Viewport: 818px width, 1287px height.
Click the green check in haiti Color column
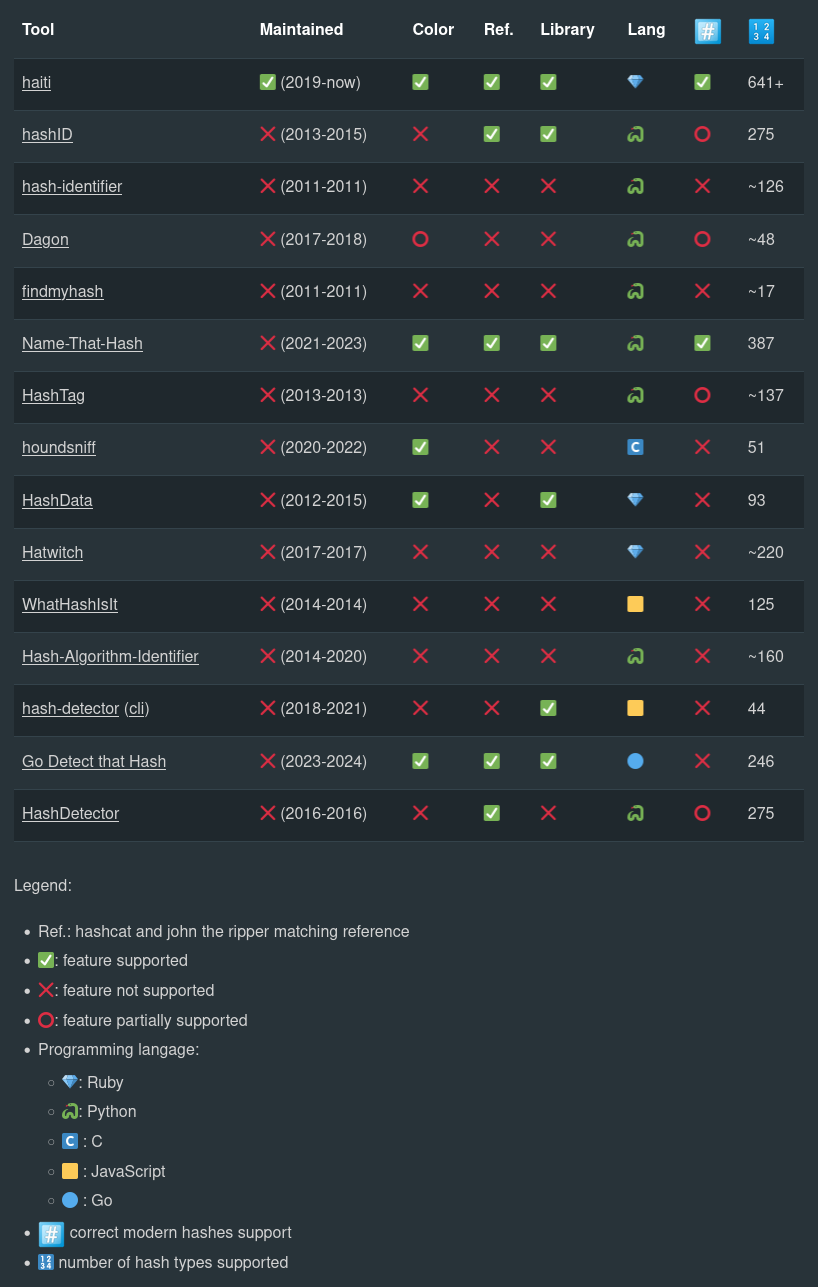pos(420,82)
